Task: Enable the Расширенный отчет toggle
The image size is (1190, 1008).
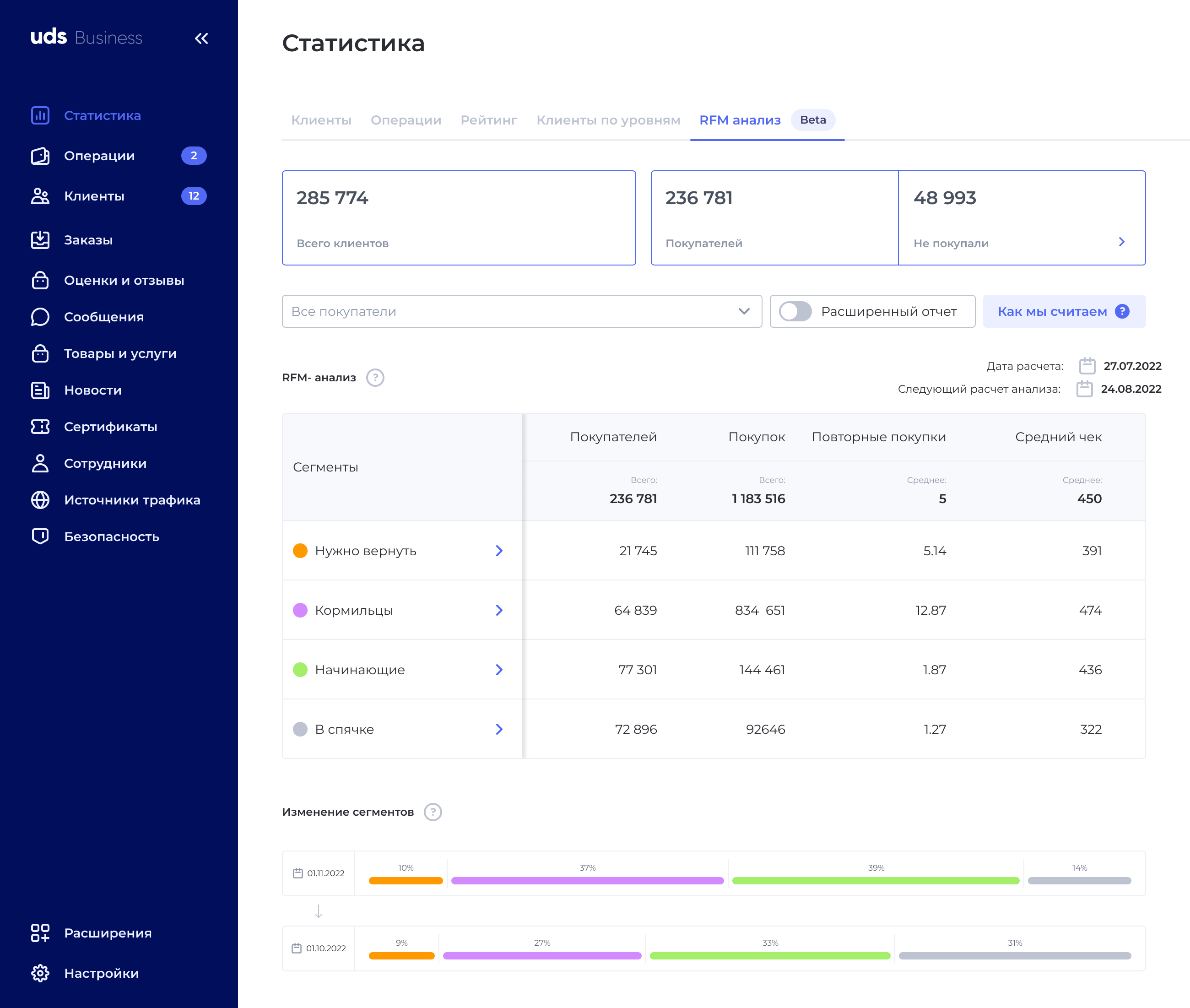Action: pos(795,311)
